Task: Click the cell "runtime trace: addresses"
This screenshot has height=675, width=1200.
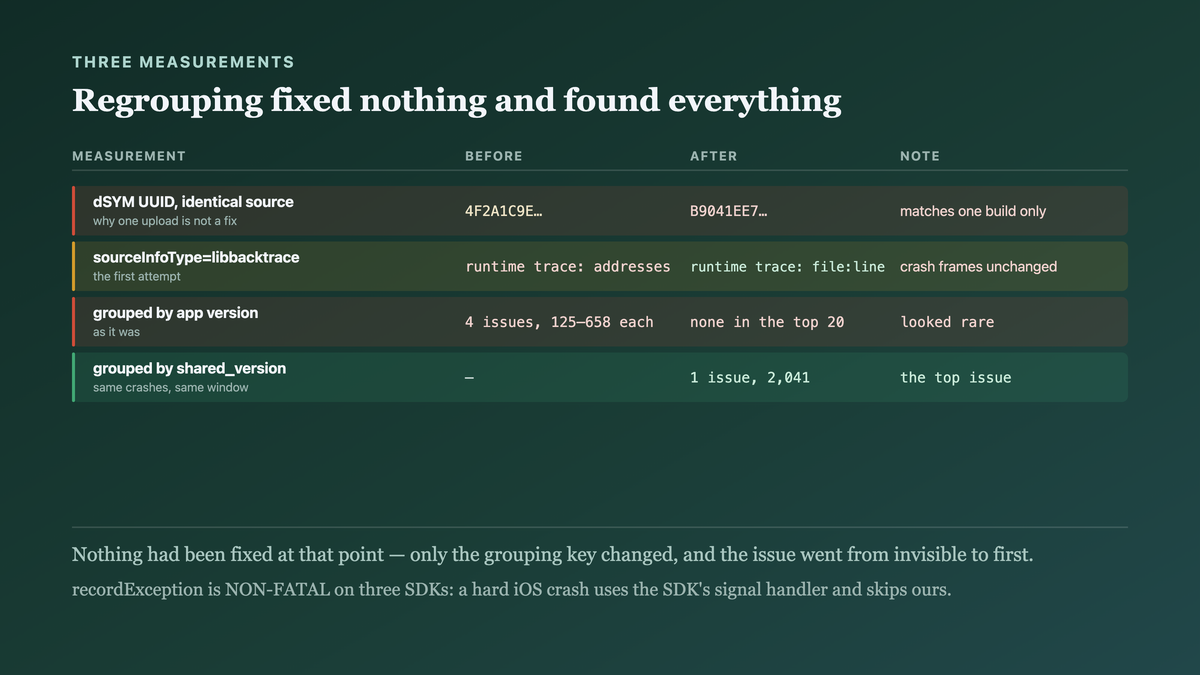Action: click(x=568, y=267)
